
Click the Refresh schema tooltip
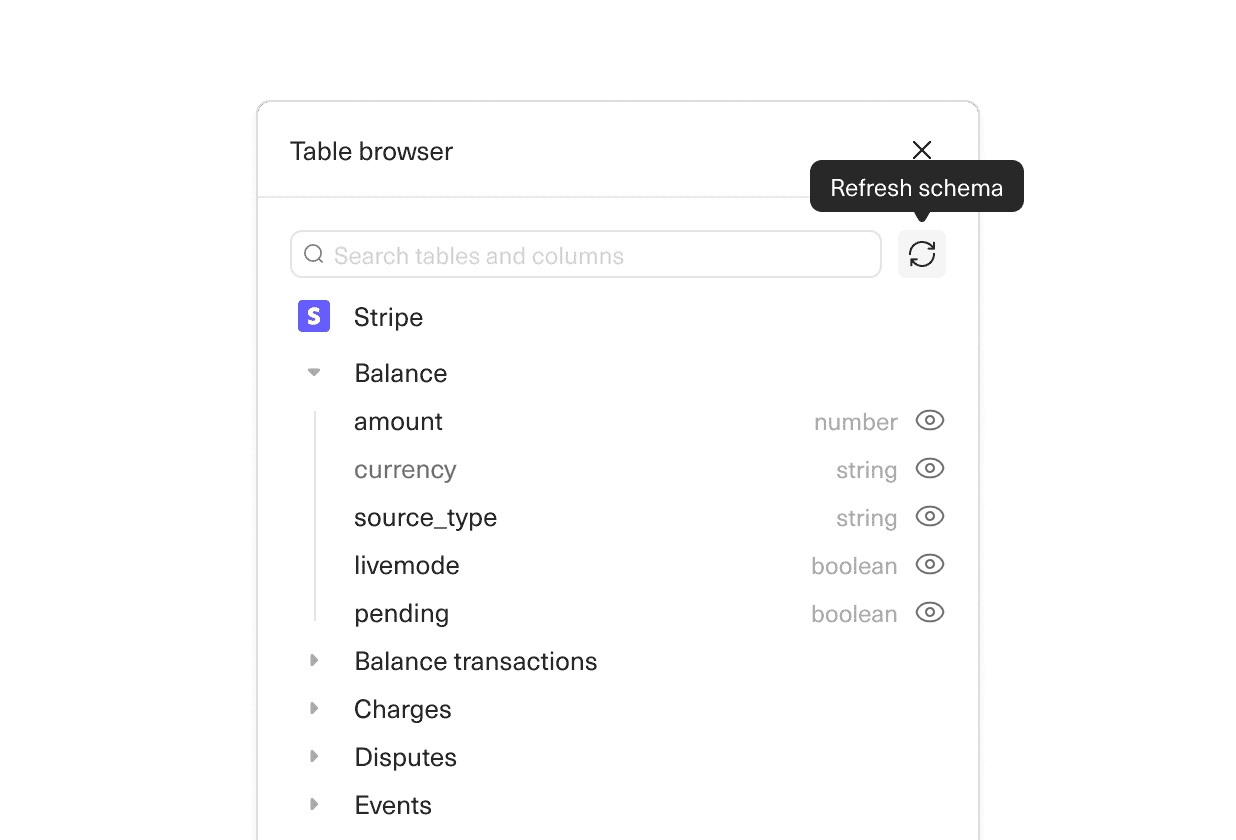916,187
